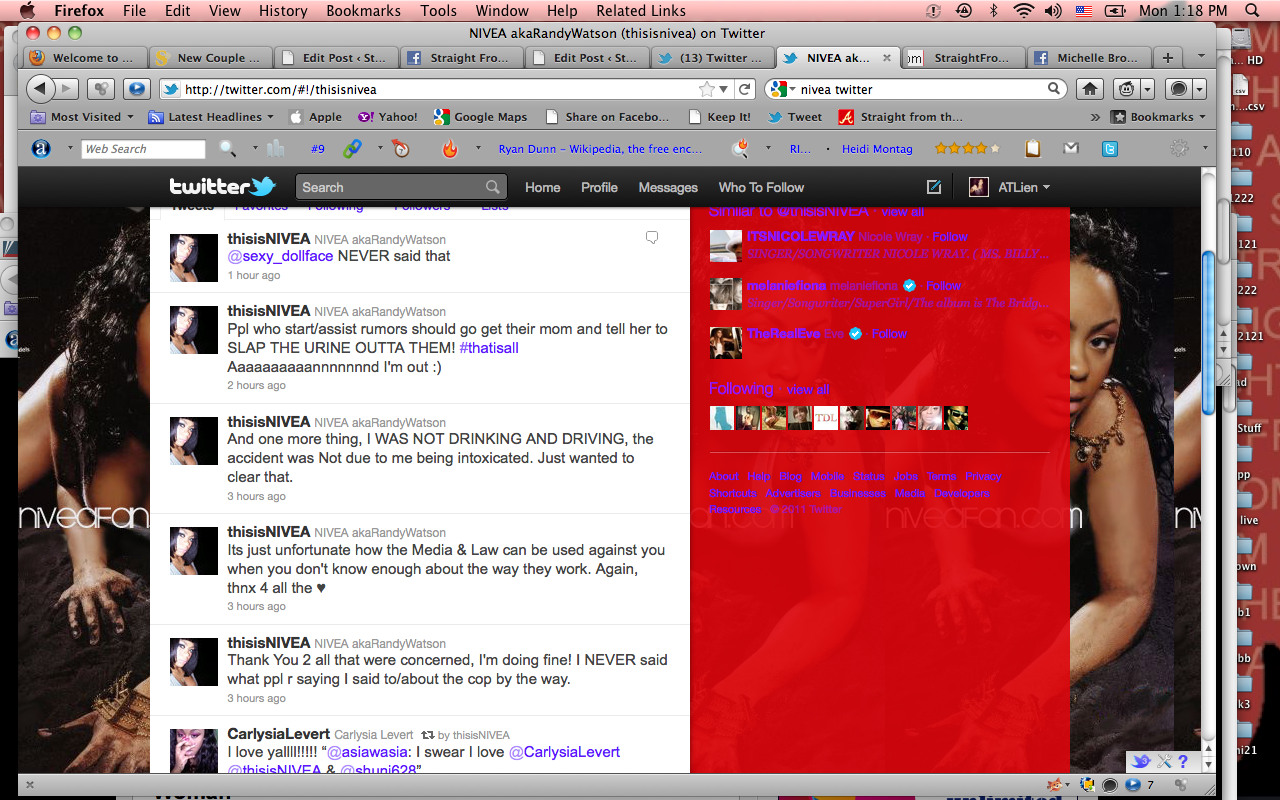Open the History menu in the menu bar
The width and height of the screenshot is (1280, 800).
[283, 11]
